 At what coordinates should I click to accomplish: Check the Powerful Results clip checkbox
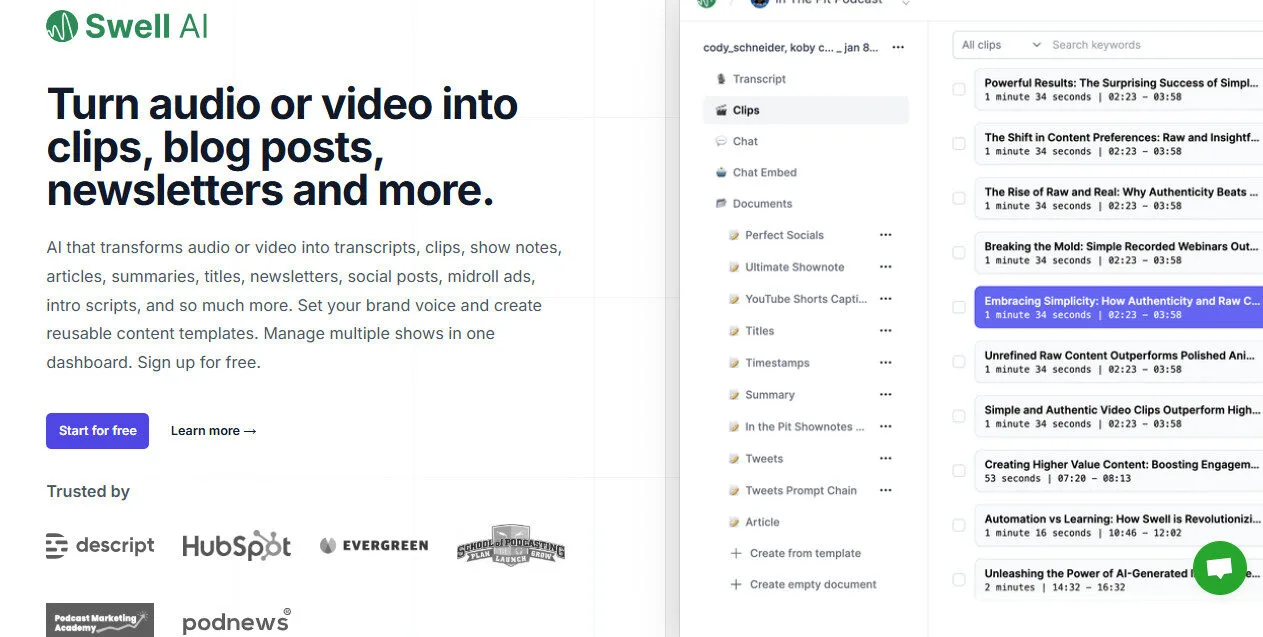click(959, 90)
